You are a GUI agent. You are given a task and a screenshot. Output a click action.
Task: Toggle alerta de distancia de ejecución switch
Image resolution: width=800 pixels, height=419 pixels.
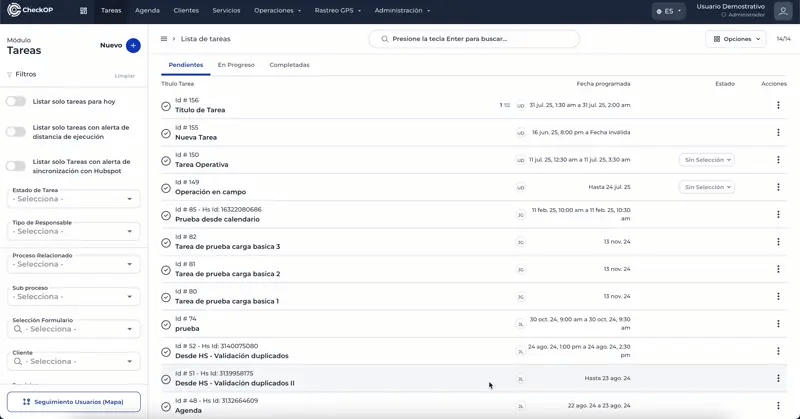pos(16,132)
